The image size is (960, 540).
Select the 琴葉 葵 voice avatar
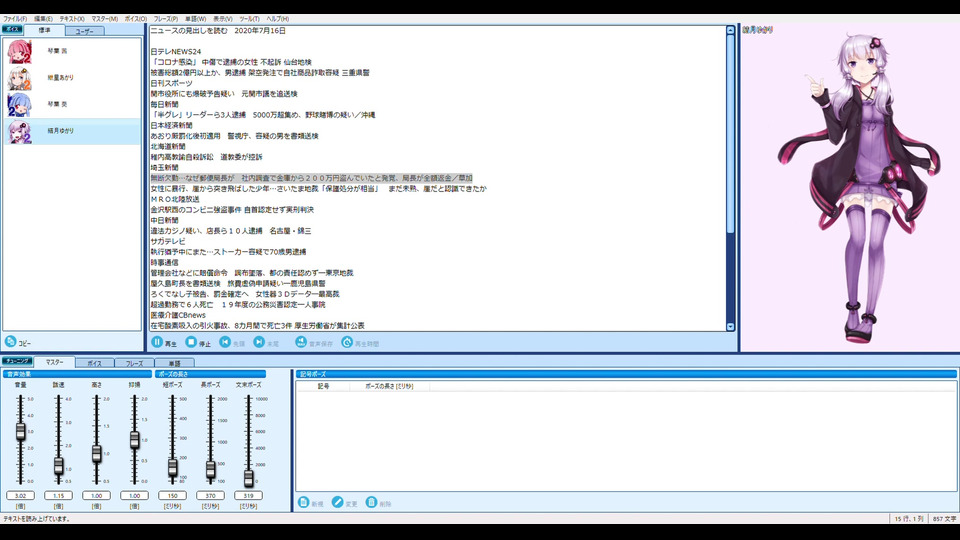[x=19, y=105]
